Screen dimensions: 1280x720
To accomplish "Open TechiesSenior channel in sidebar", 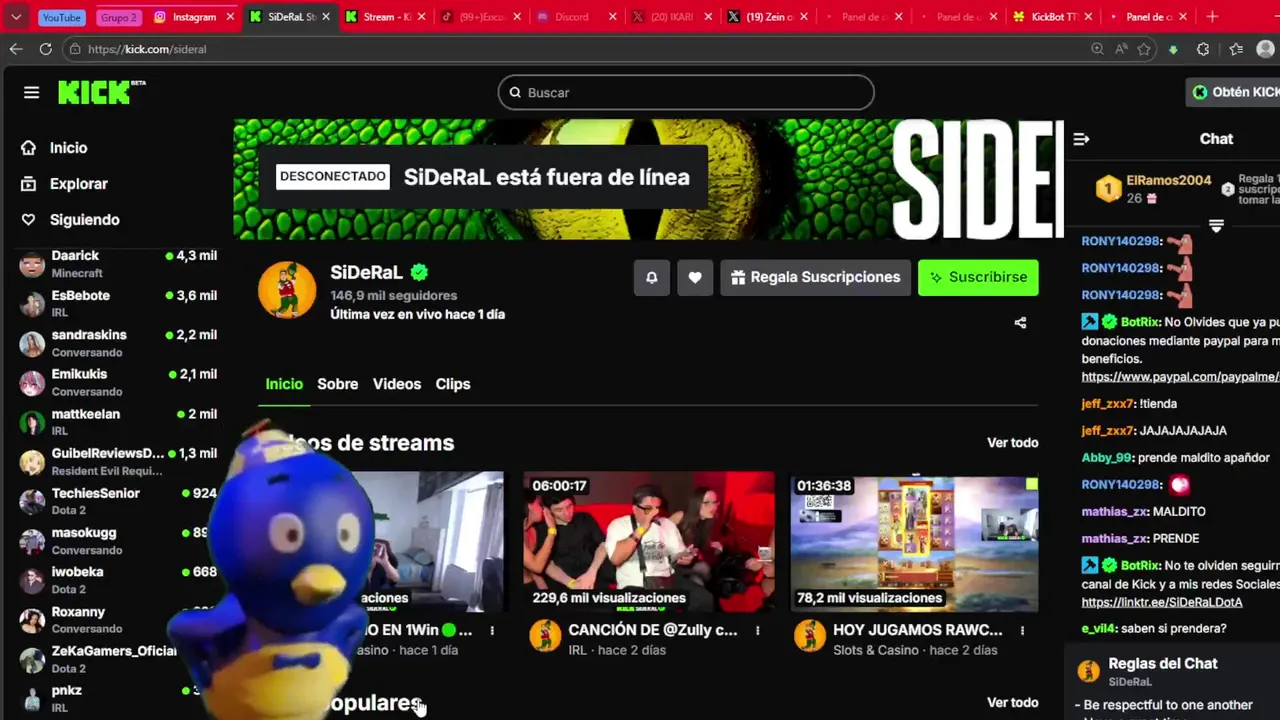I will coord(118,501).
